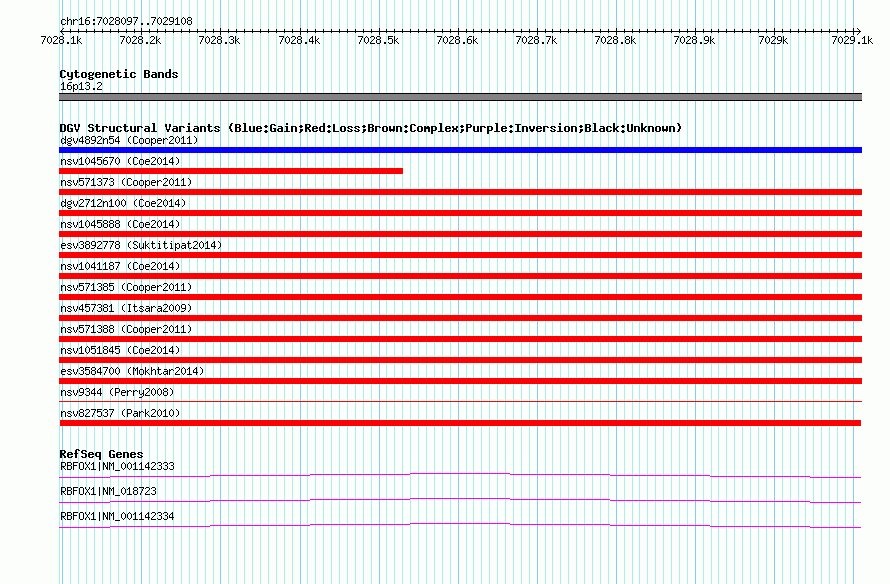Viewport: 890px width, 584px height.
Task: Click the magenta line under RBFOX1|NM_001142334
Action: coord(460,525)
